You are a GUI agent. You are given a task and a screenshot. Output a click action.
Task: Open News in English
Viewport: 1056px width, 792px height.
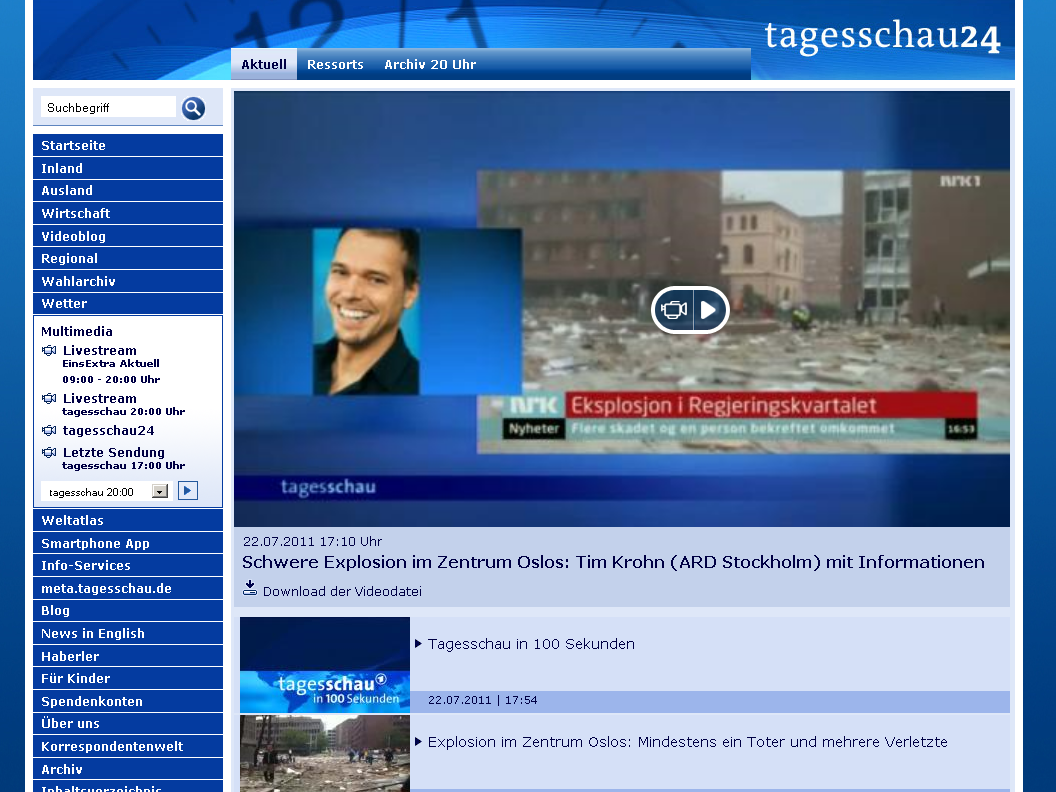128,634
